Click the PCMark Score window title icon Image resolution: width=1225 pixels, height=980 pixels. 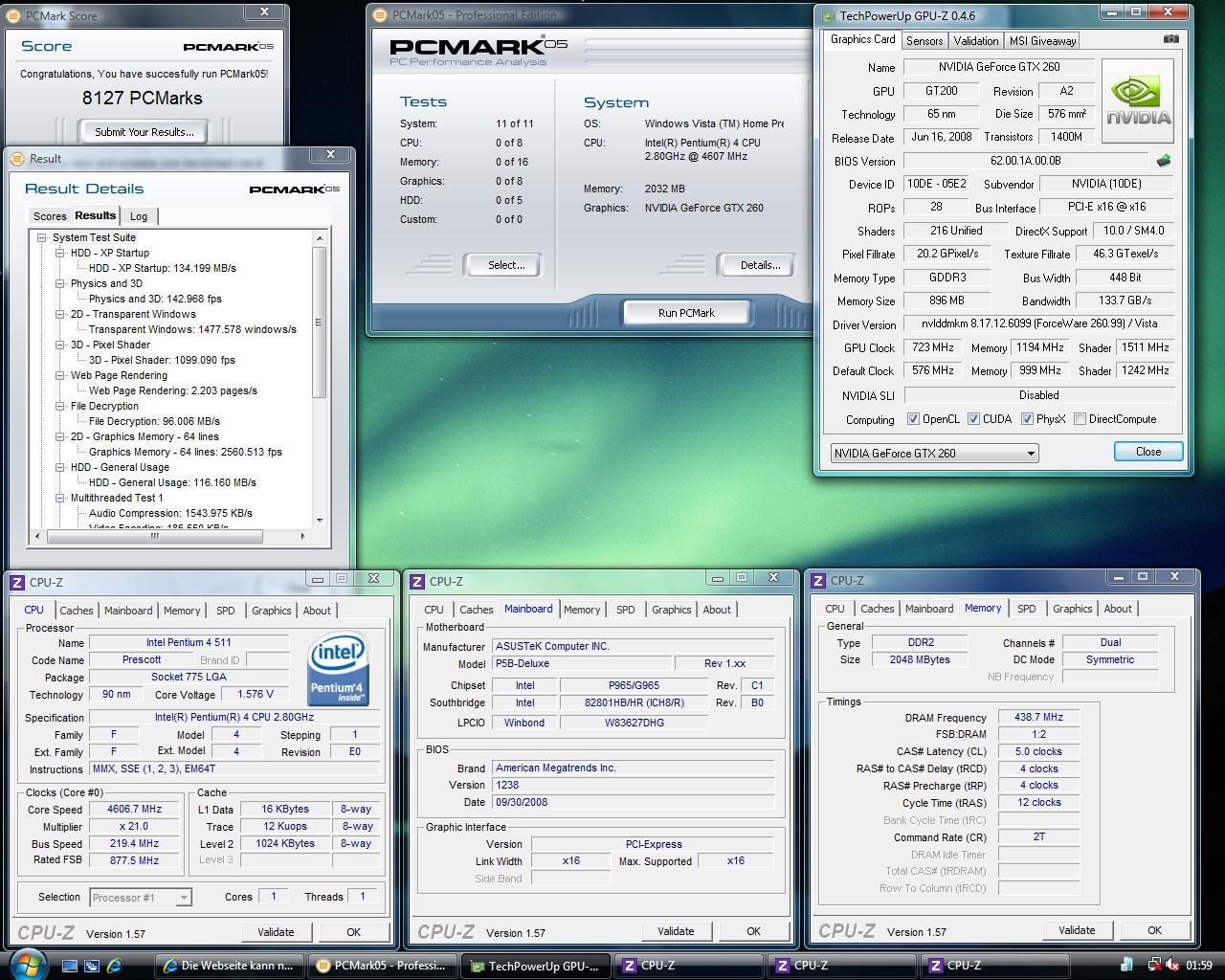pos(14,15)
